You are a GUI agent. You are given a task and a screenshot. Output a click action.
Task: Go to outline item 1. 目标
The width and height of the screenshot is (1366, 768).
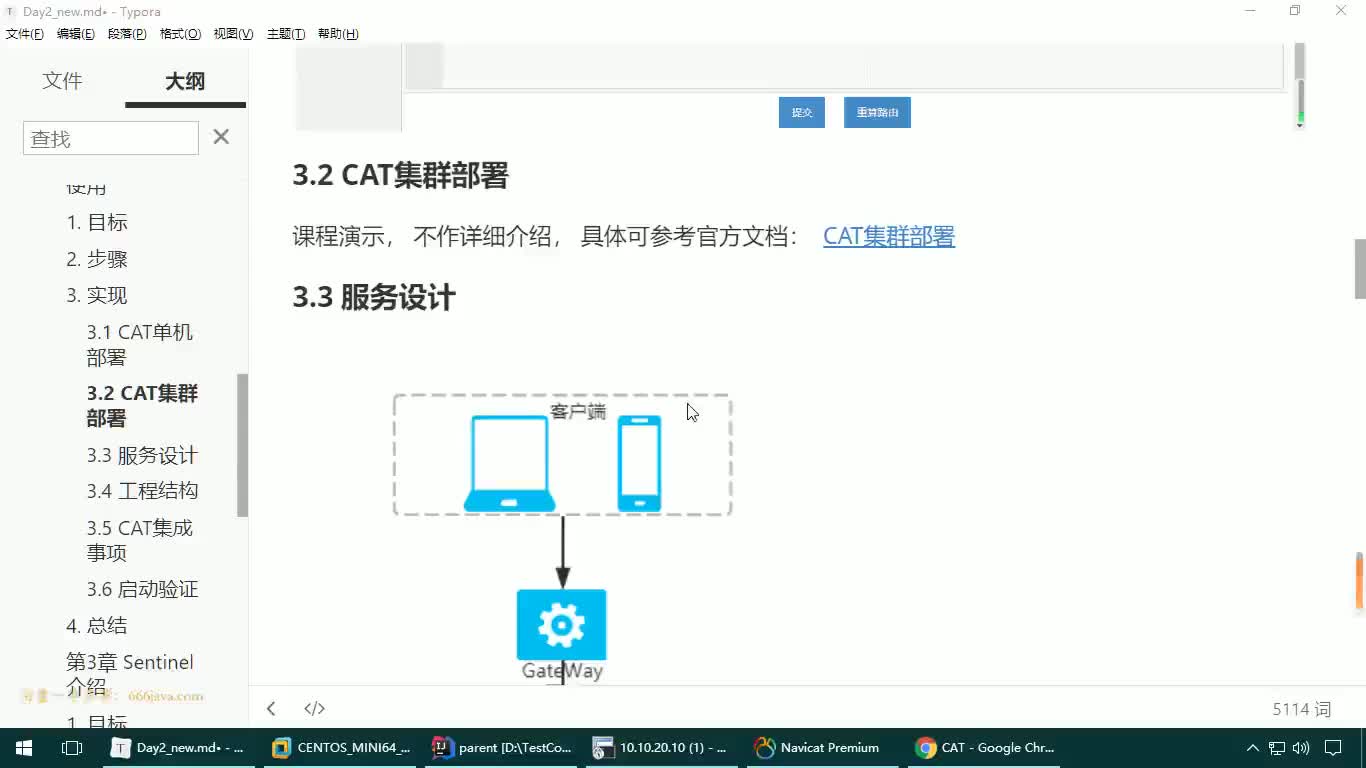(97, 222)
